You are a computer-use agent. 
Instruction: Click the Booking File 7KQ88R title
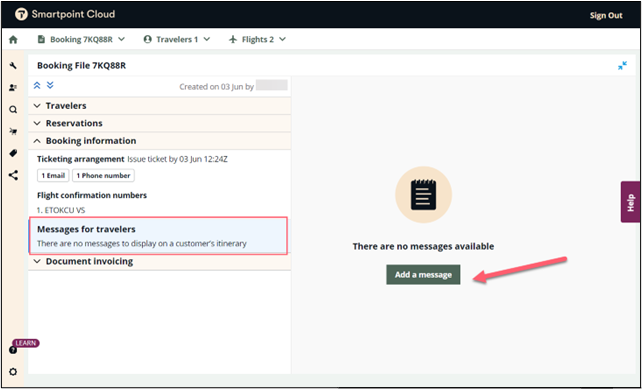tap(81, 66)
